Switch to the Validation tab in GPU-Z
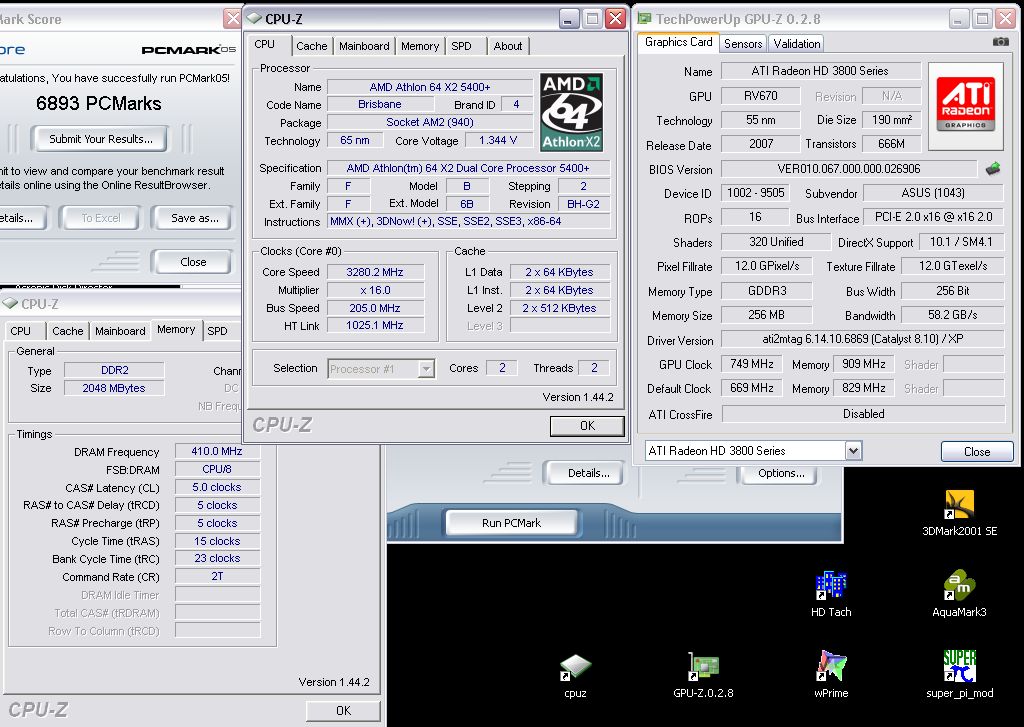 click(797, 44)
